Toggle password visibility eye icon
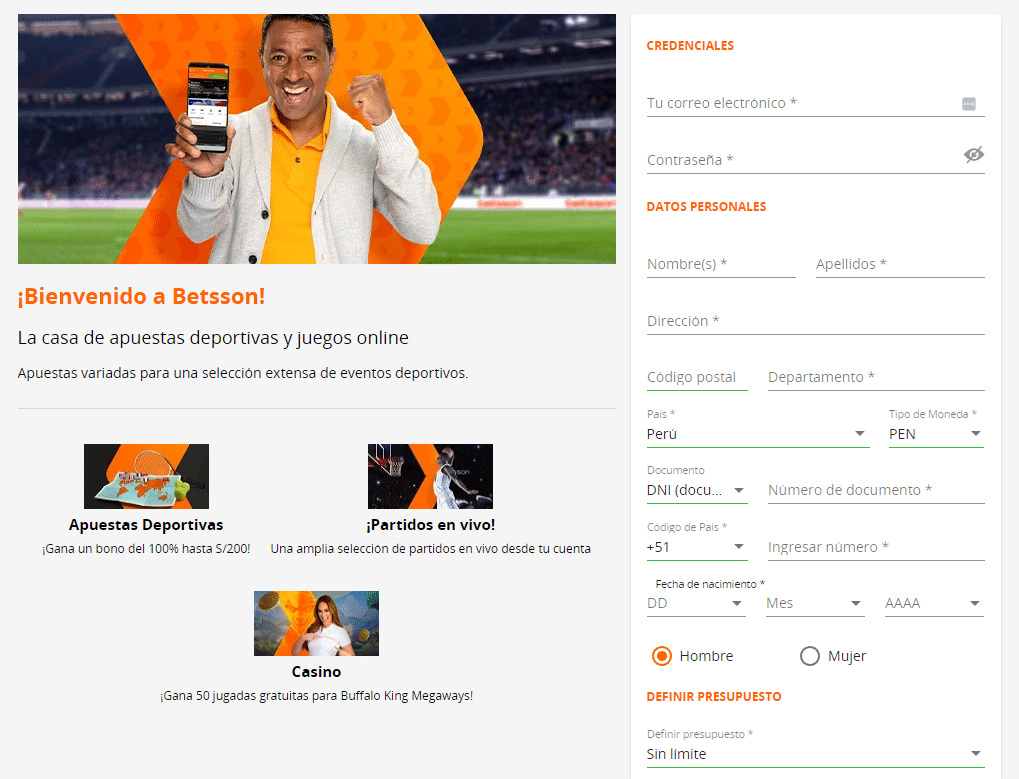This screenshot has height=779, width=1019. coord(974,155)
